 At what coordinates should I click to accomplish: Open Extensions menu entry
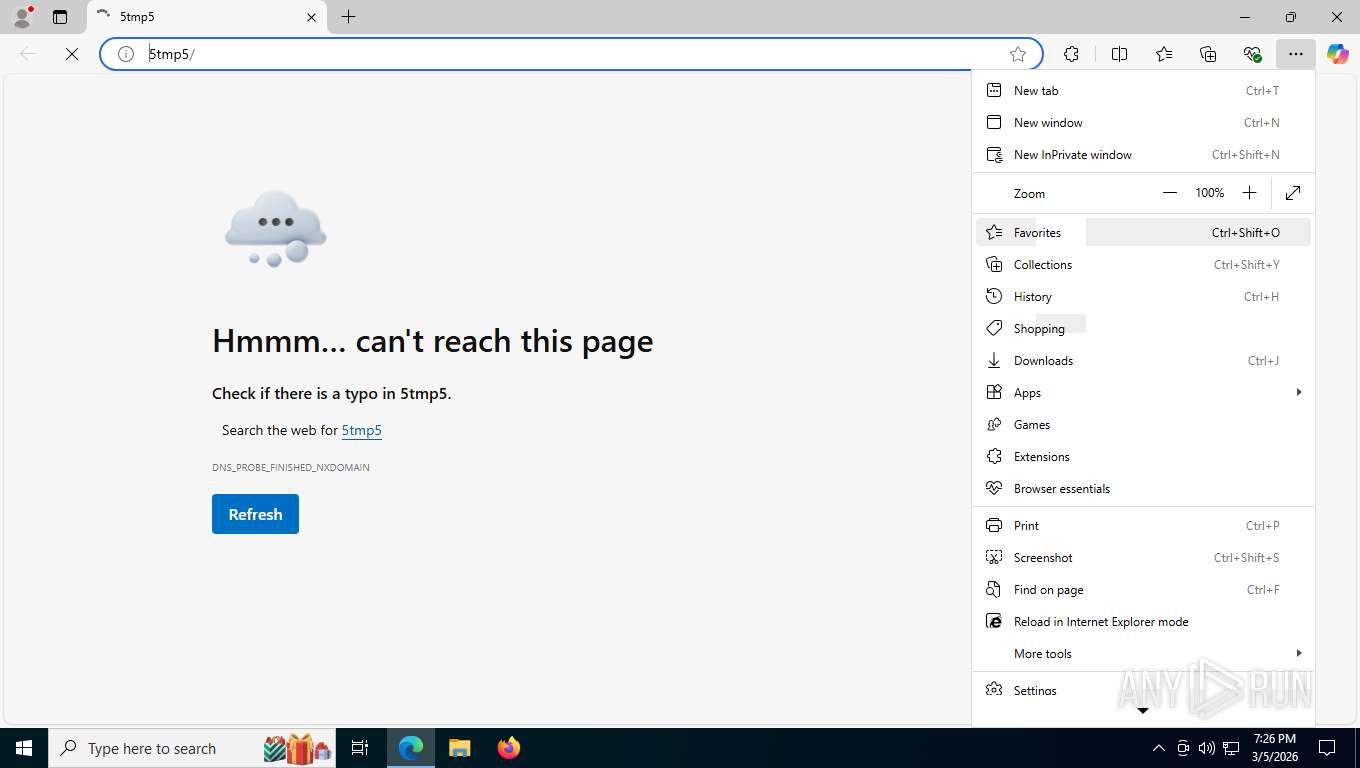point(1143,457)
